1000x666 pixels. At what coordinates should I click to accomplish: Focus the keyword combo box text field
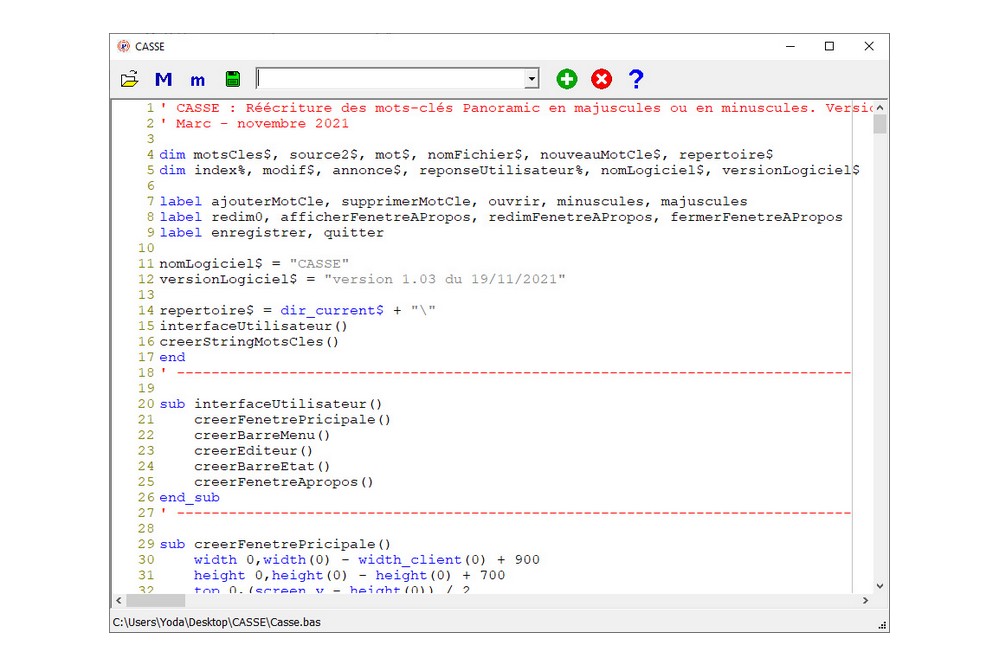click(390, 78)
